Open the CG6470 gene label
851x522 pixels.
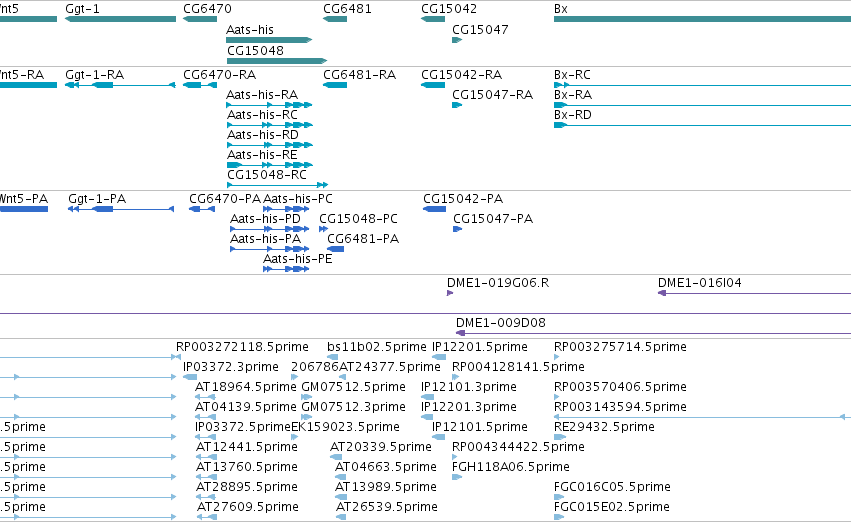point(207,9)
